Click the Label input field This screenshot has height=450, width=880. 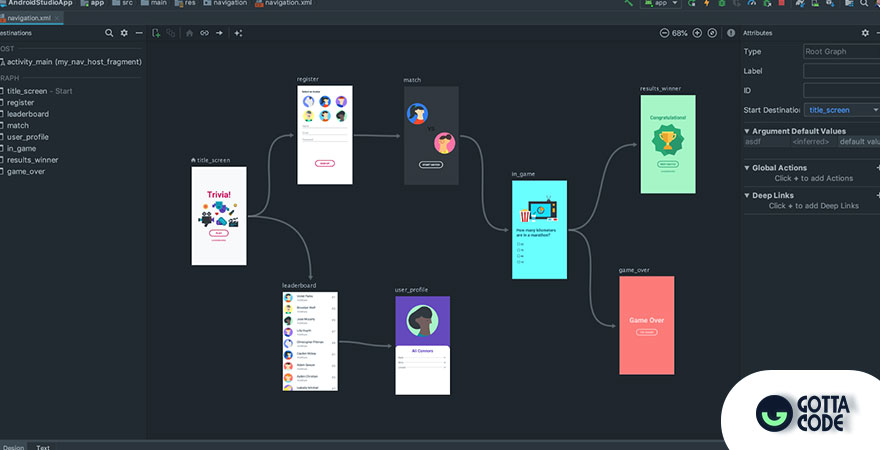pos(842,71)
